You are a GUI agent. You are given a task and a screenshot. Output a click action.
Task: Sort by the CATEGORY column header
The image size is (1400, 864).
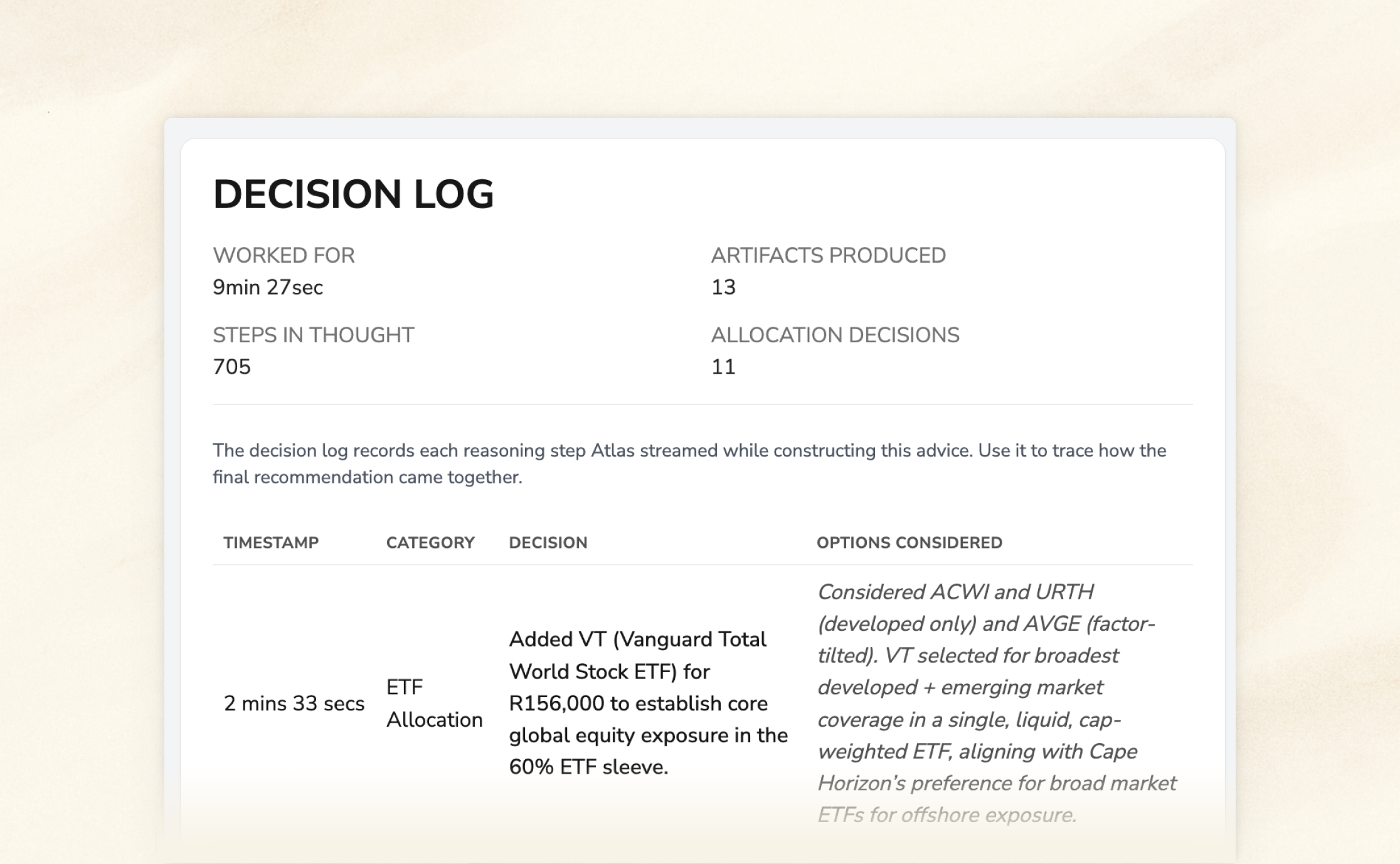point(430,542)
